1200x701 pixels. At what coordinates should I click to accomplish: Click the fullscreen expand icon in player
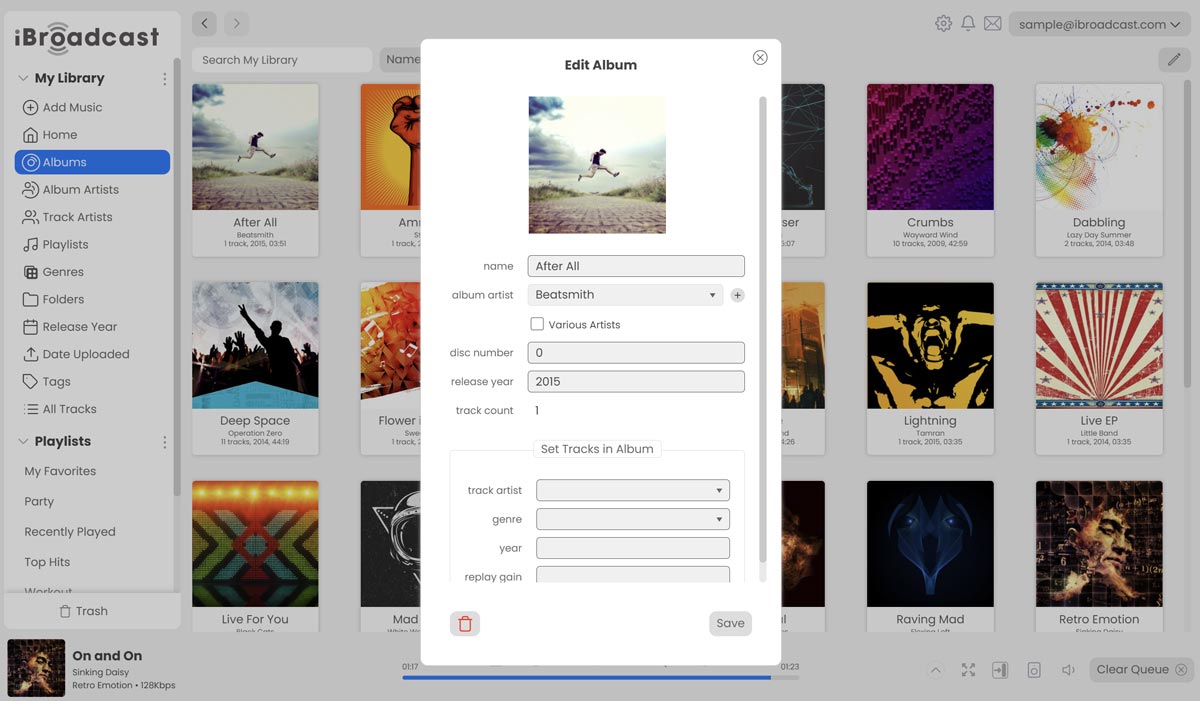click(968, 670)
